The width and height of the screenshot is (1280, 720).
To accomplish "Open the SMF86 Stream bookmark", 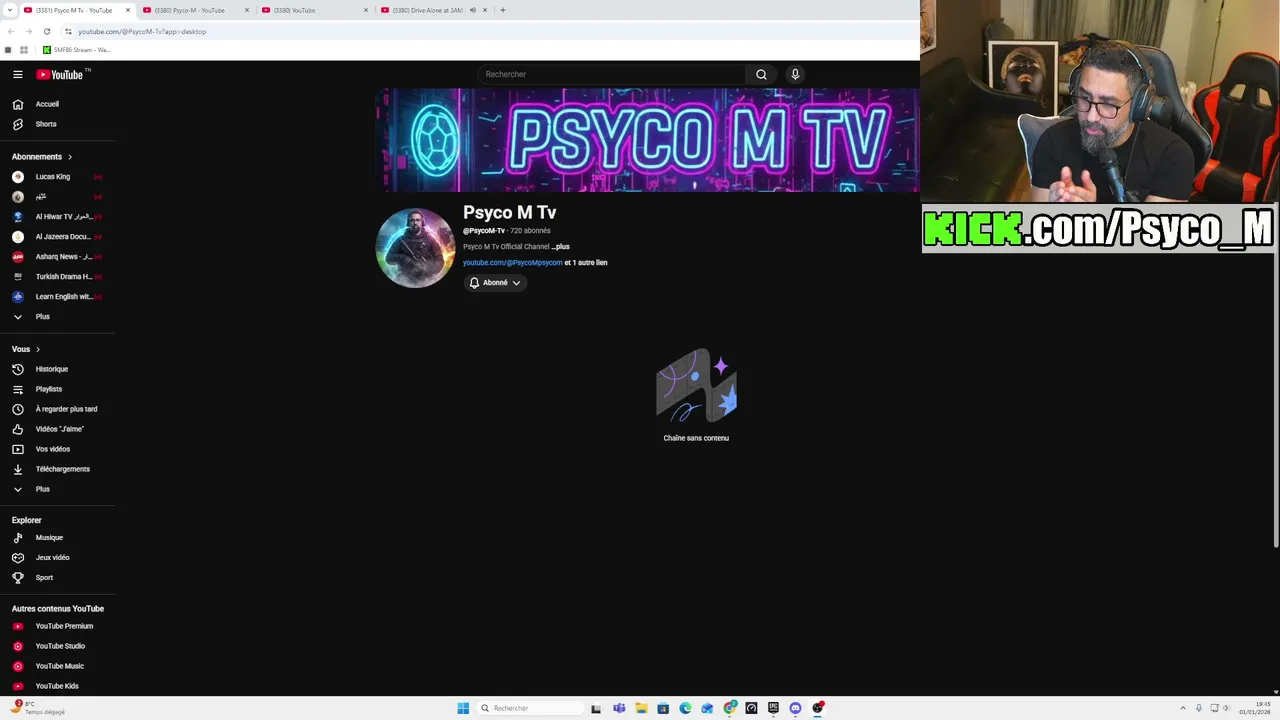I will (x=76, y=50).
